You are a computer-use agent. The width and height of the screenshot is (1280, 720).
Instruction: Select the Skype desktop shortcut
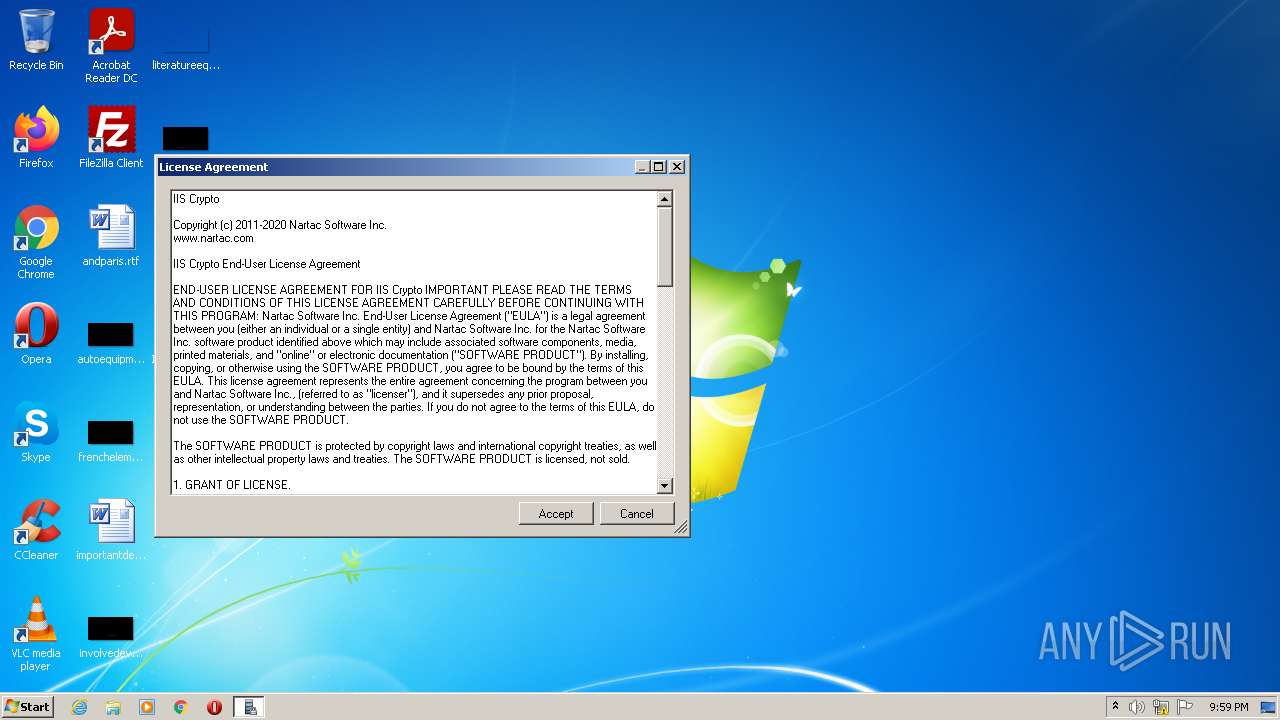[36, 432]
